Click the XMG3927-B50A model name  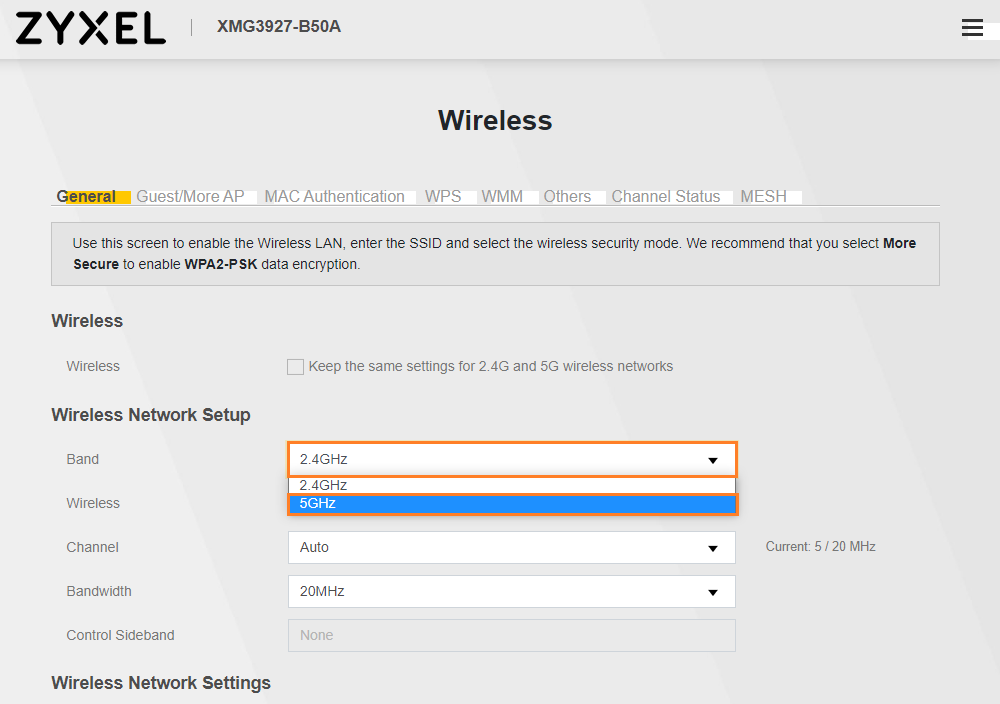tap(279, 27)
